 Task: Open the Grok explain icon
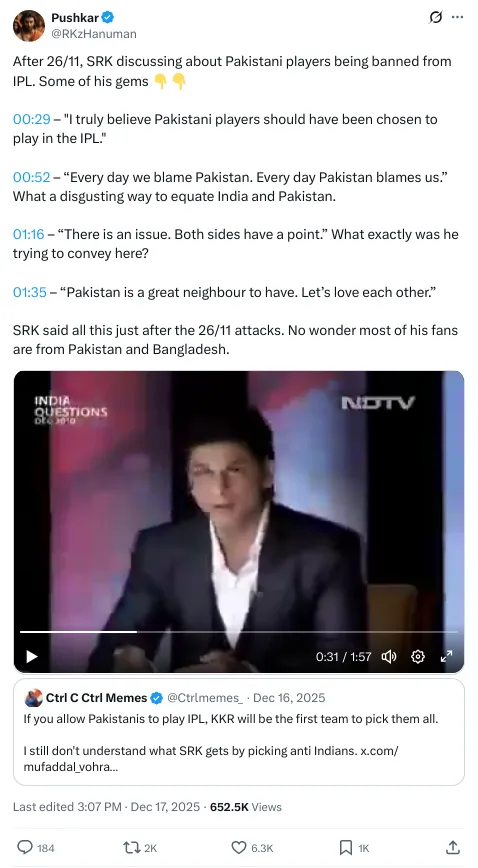(436, 18)
